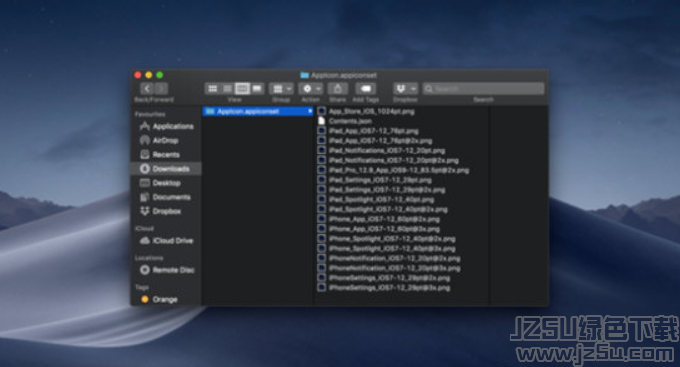Go back with the Back arrow

click(147, 89)
